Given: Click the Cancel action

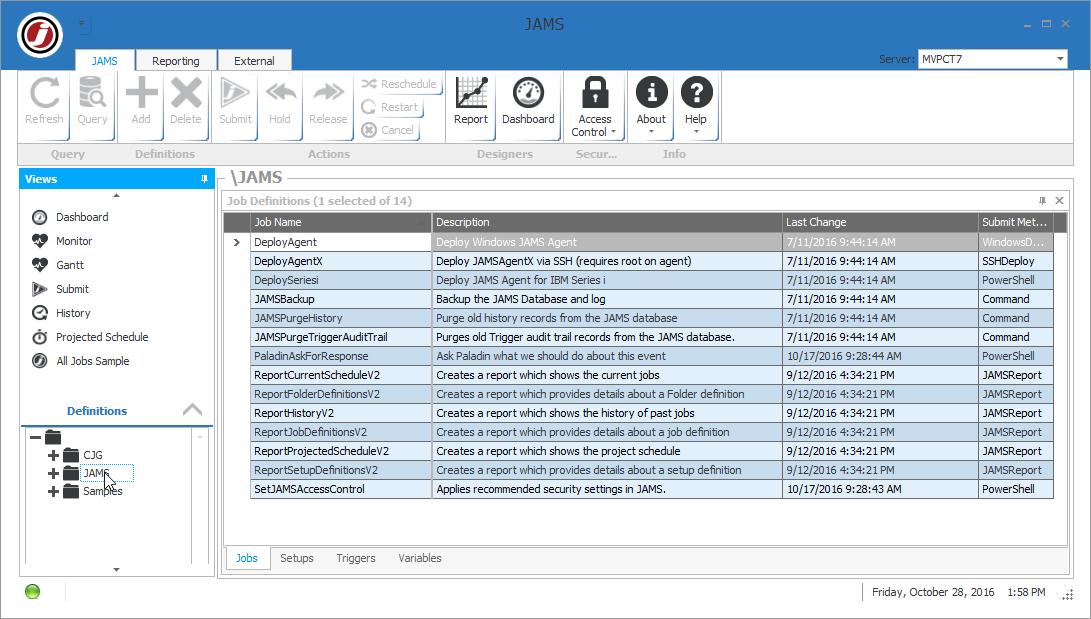Looking at the screenshot, I should click(388, 130).
